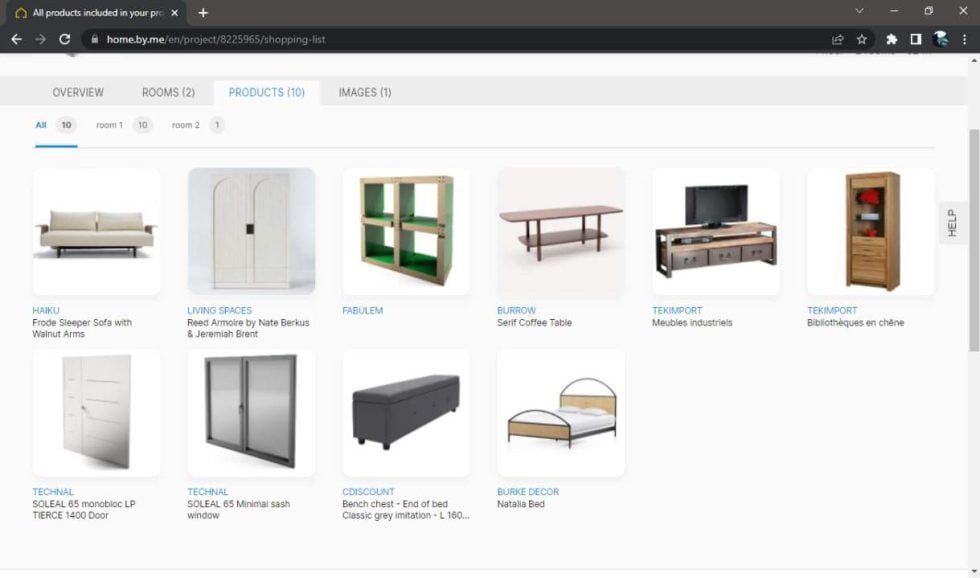
Task: Open the BURROW Serif Coffee Table link
Action: tap(514, 310)
